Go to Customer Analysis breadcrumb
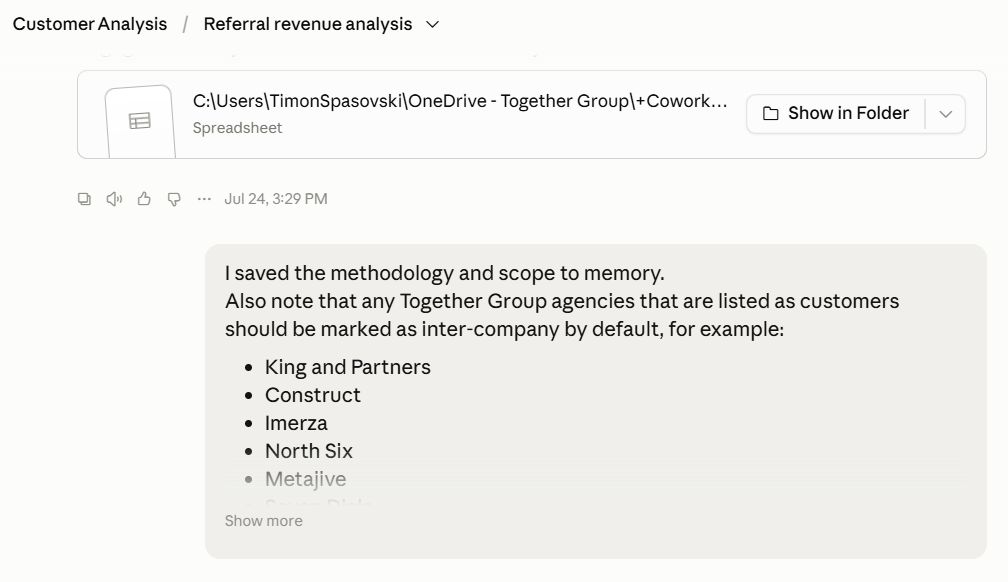Viewport: 1008px width, 582px height. 90,24
